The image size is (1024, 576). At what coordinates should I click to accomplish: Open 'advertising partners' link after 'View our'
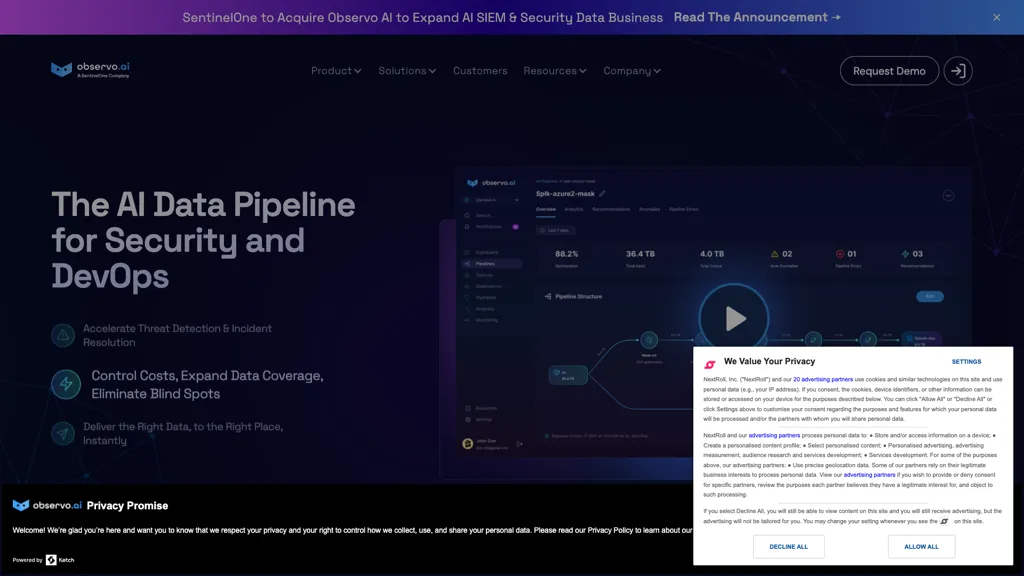coord(869,475)
